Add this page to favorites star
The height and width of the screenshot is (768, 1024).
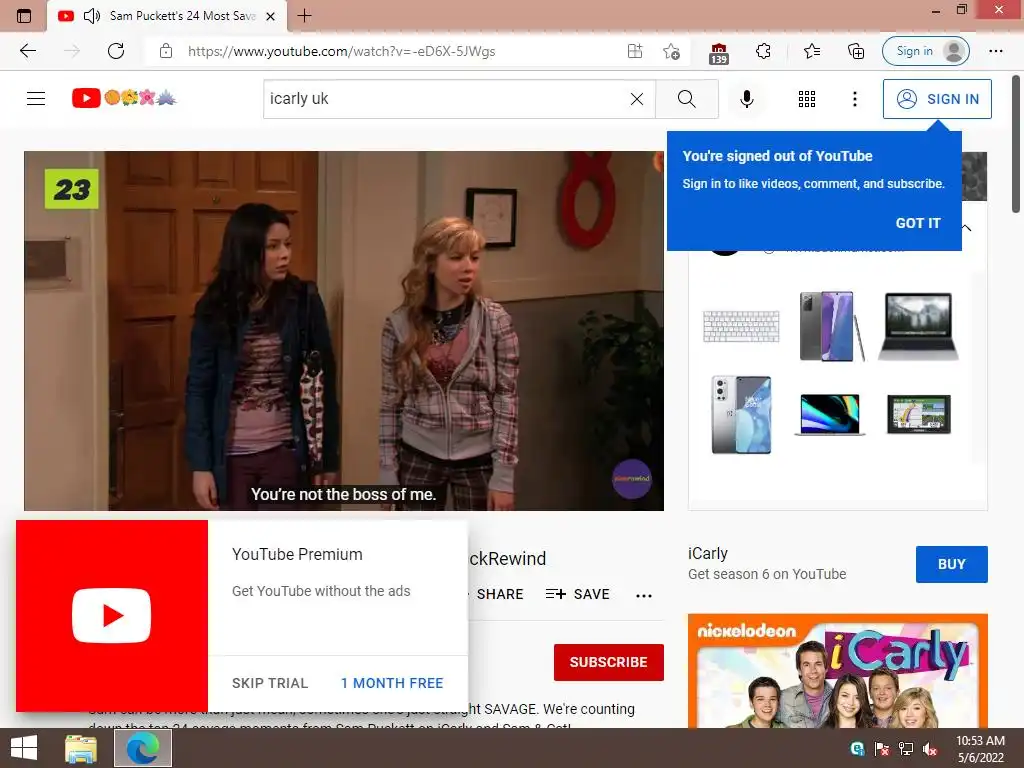point(671,51)
